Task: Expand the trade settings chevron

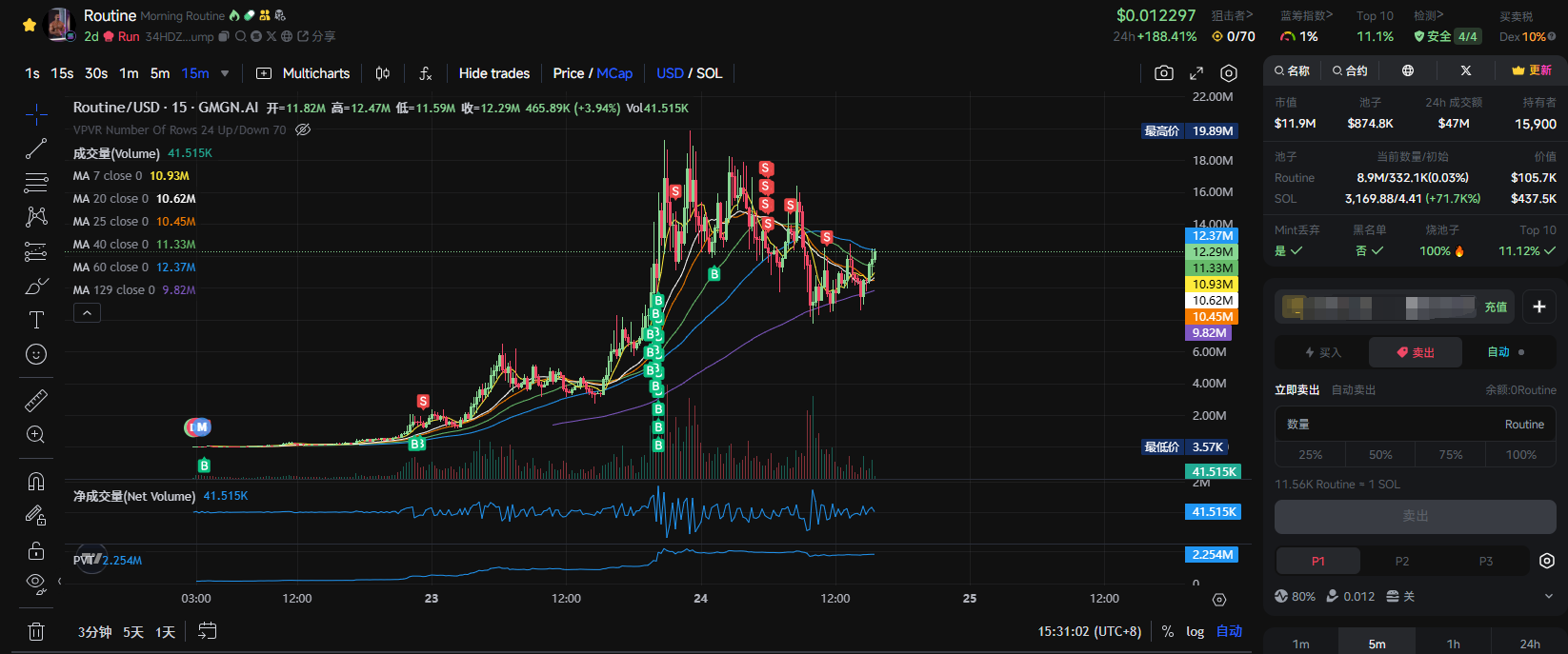Action: pos(1548,597)
